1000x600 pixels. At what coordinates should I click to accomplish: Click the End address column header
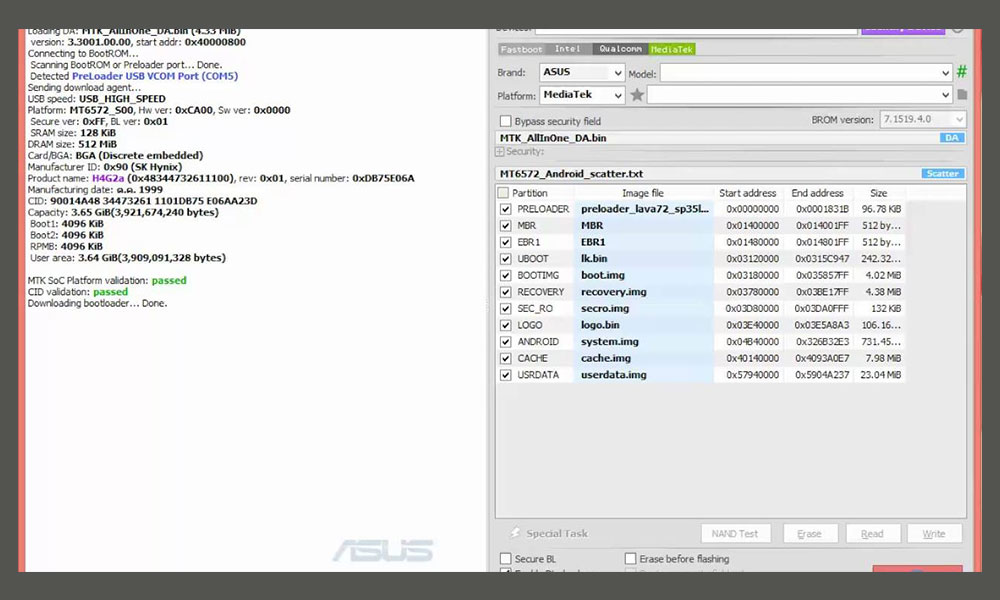818,193
